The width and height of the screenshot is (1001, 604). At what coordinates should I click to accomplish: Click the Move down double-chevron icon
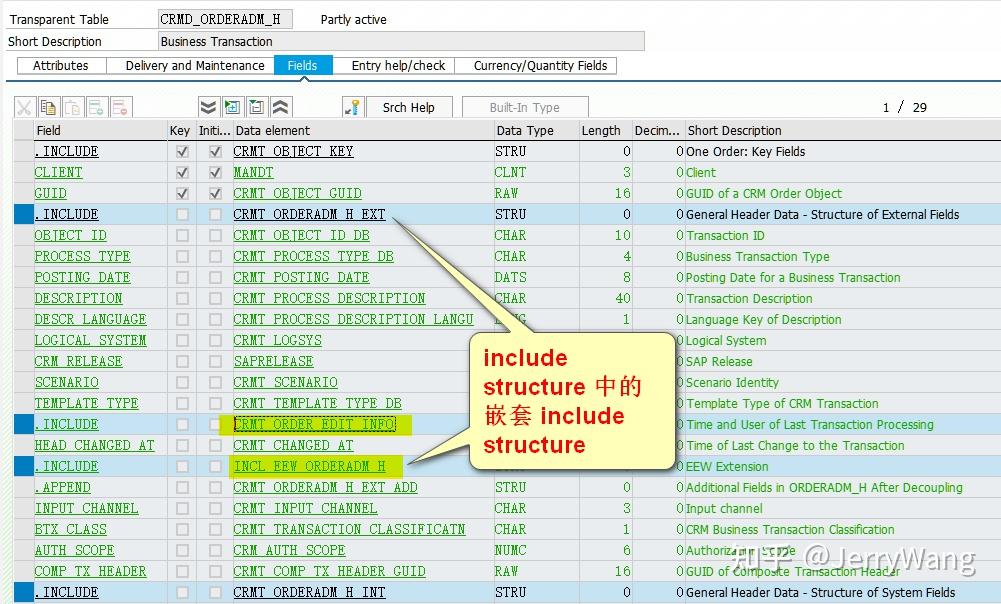[208, 106]
